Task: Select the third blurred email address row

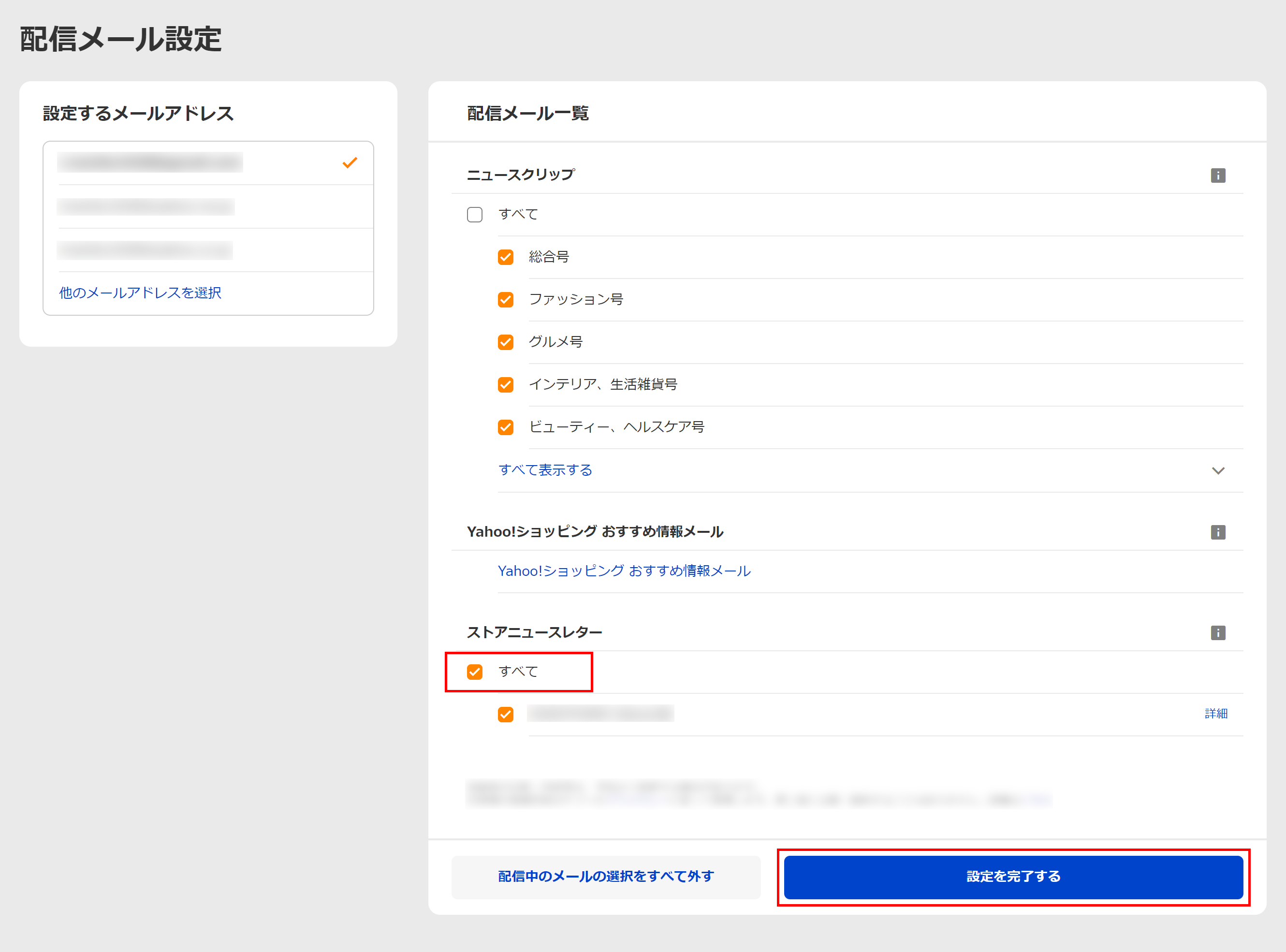Action: click(208, 250)
